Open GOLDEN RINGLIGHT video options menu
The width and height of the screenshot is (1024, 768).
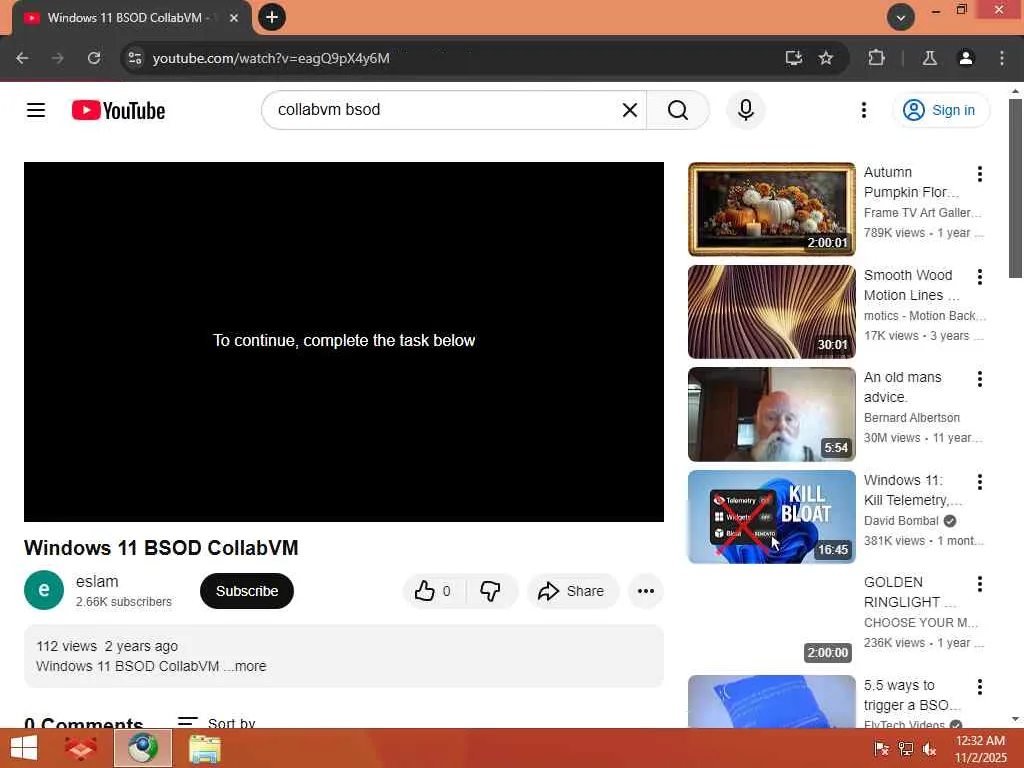pos(980,584)
